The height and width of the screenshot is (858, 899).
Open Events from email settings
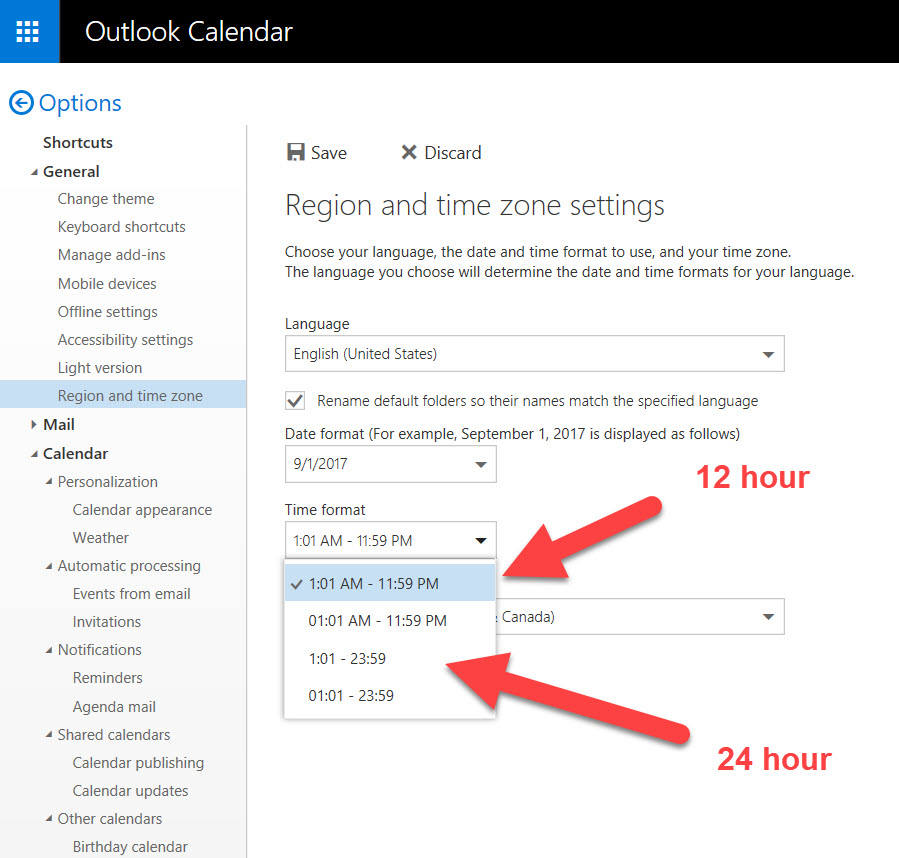click(131, 594)
